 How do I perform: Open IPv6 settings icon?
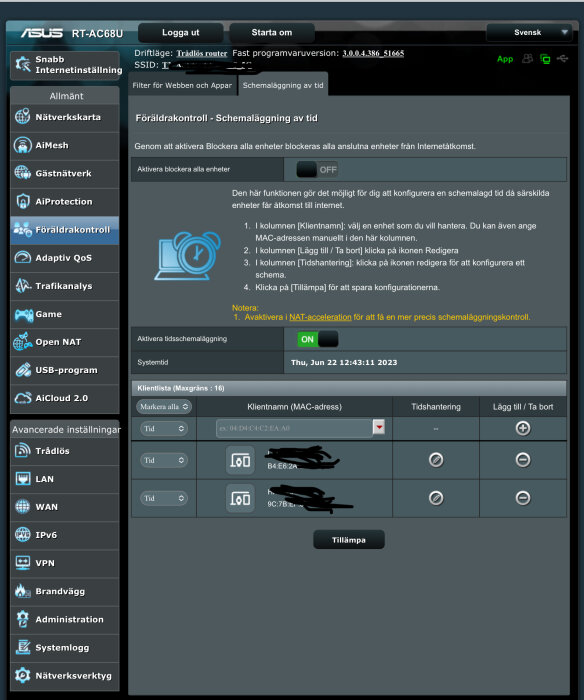point(22,535)
